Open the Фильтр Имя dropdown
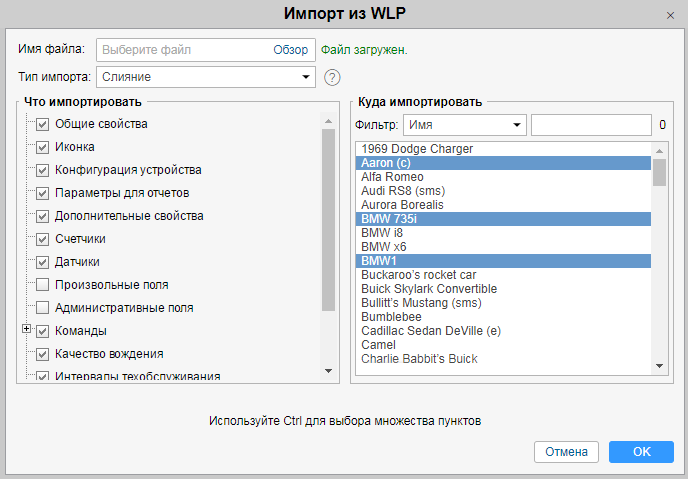This screenshot has height=479, width=688. tap(464, 125)
